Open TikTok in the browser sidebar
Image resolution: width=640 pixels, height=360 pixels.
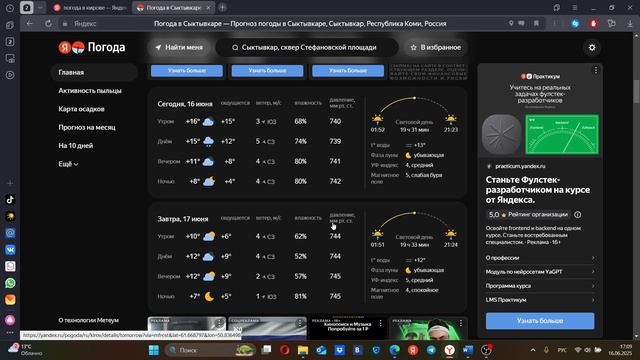[x=10, y=200]
